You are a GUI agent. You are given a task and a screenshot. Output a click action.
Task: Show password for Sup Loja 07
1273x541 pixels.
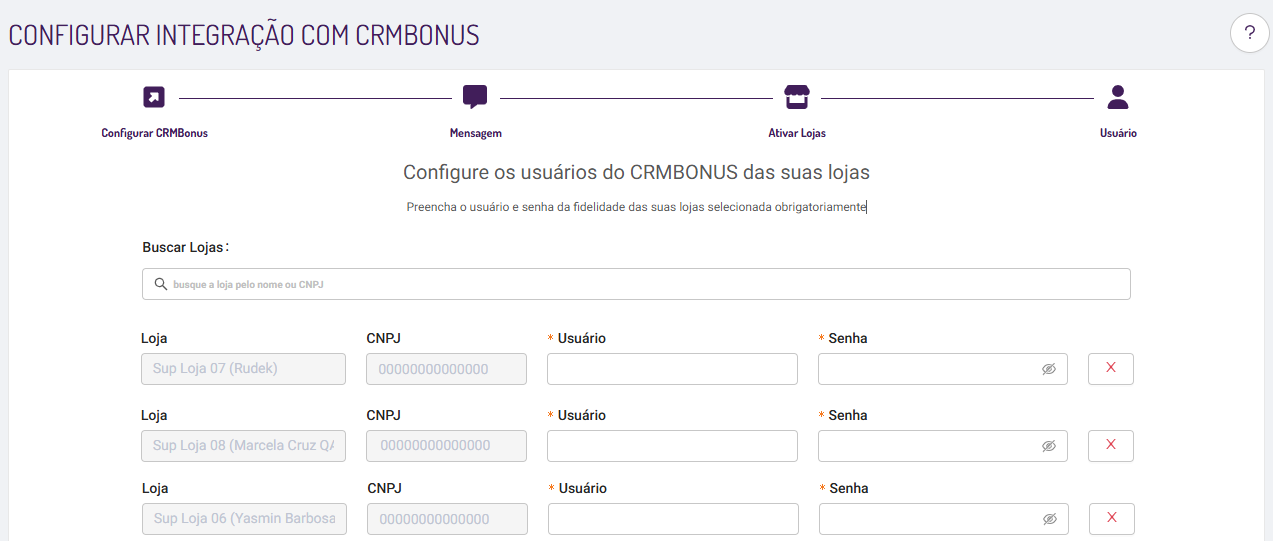pos(1049,369)
